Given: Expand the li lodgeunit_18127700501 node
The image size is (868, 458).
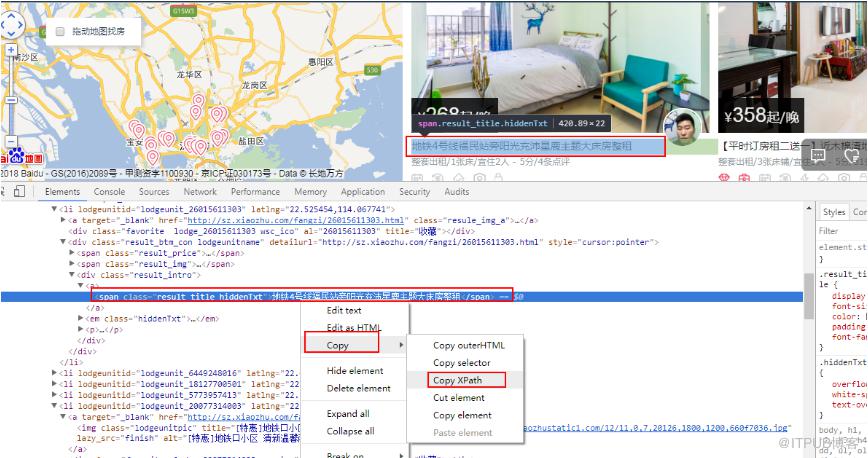Looking at the screenshot, I should (x=54, y=384).
